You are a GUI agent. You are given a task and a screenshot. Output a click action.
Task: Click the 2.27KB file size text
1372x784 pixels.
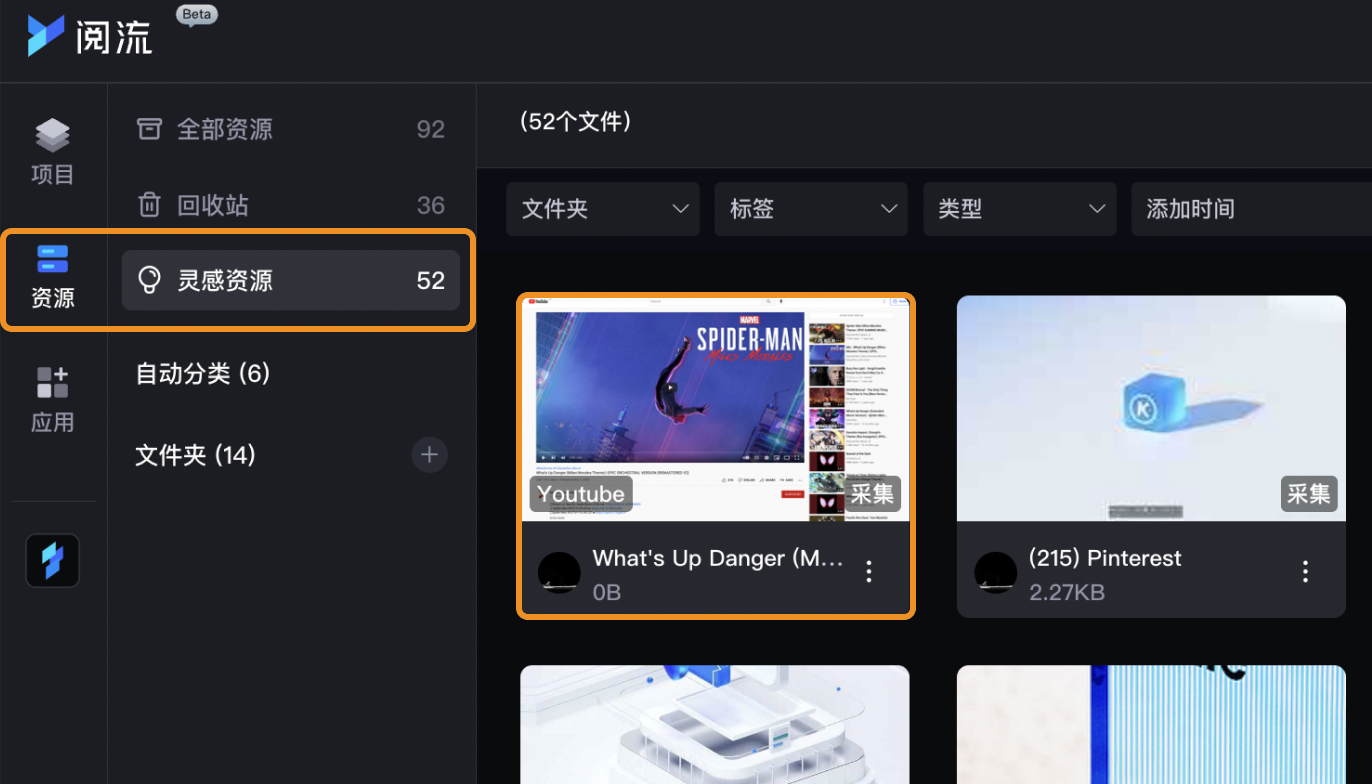[x=1067, y=592]
